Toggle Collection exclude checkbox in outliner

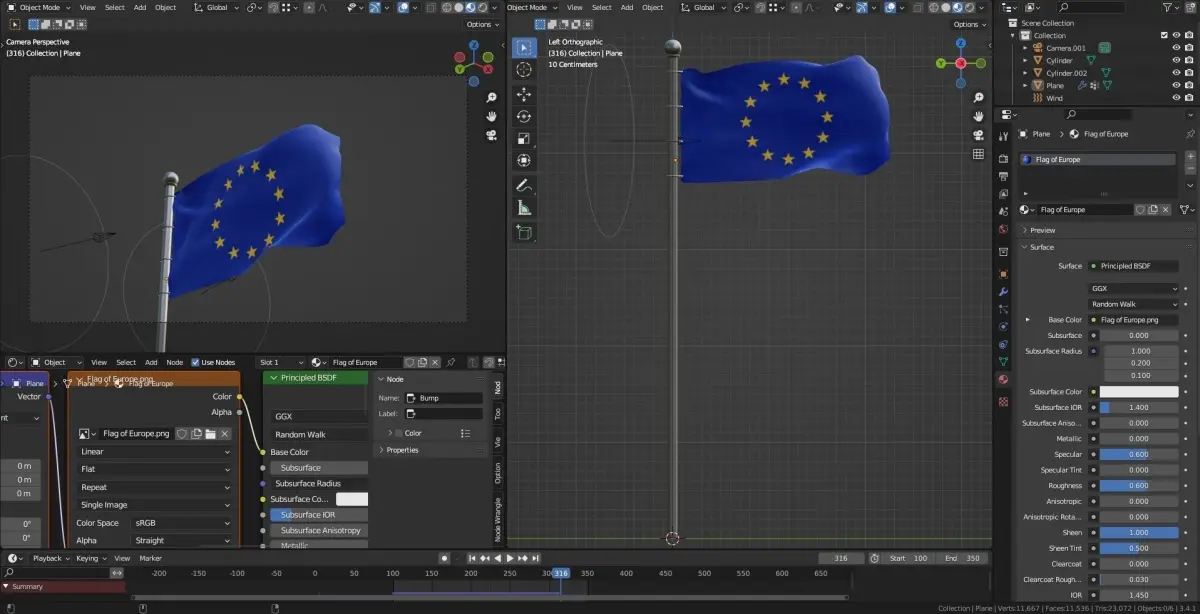click(1162, 35)
